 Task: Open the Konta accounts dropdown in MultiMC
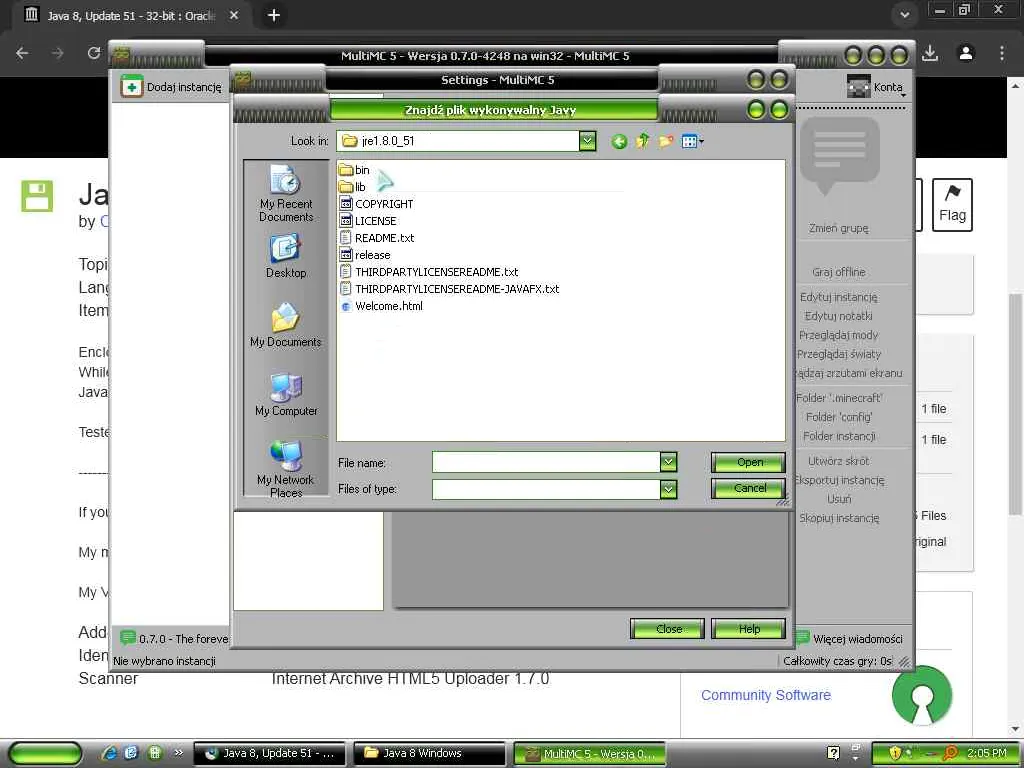tap(876, 86)
